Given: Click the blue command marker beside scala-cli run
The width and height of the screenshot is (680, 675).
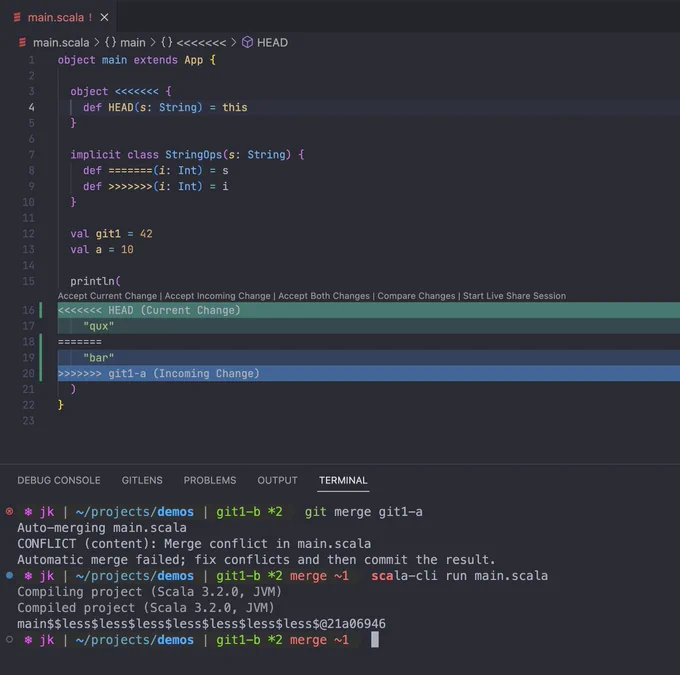Looking at the screenshot, I should [10, 576].
